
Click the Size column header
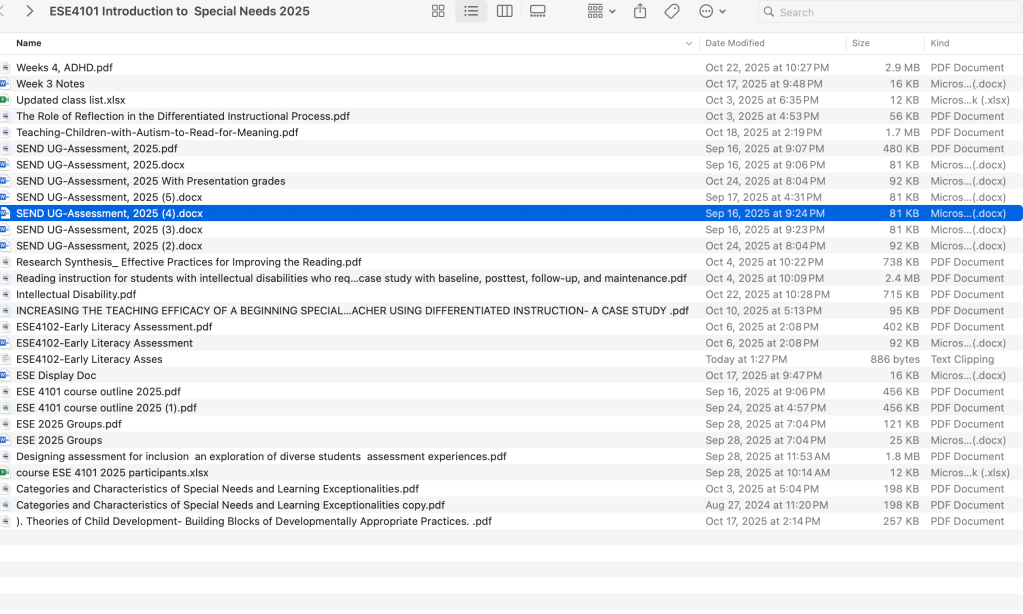(861, 43)
